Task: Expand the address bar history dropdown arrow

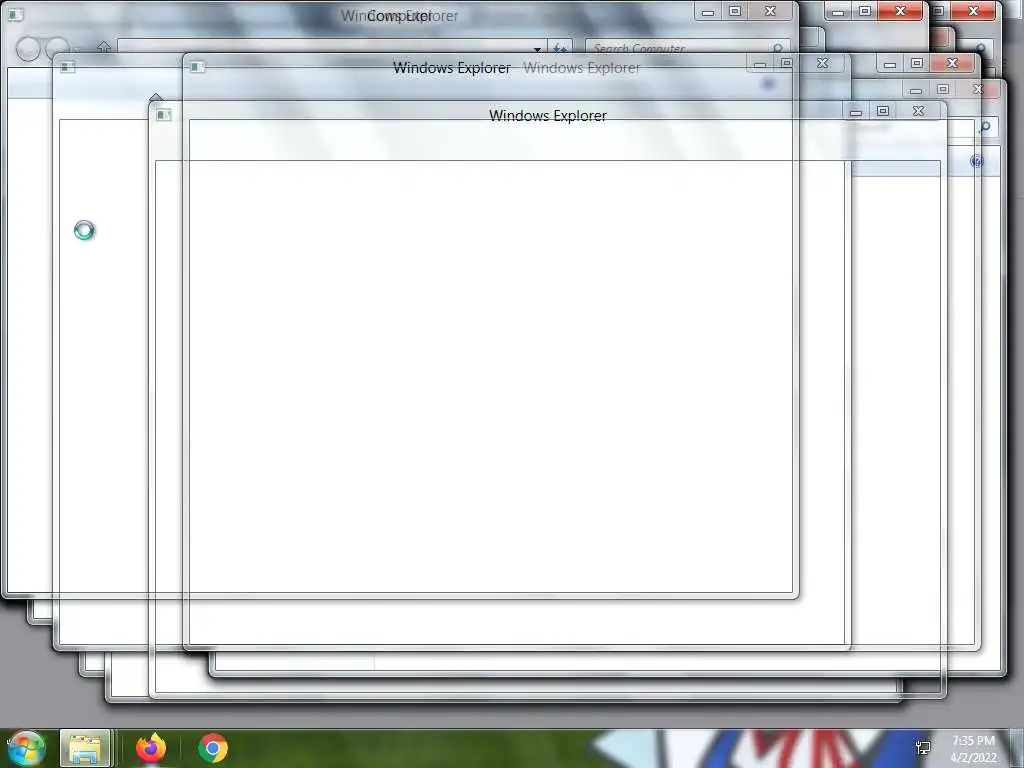Action: 537,48
